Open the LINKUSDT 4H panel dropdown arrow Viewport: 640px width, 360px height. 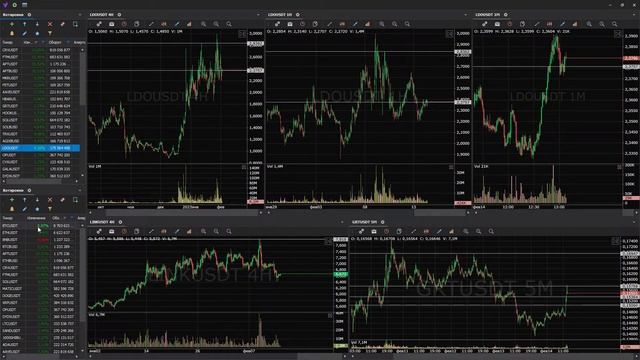[x=342, y=222]
